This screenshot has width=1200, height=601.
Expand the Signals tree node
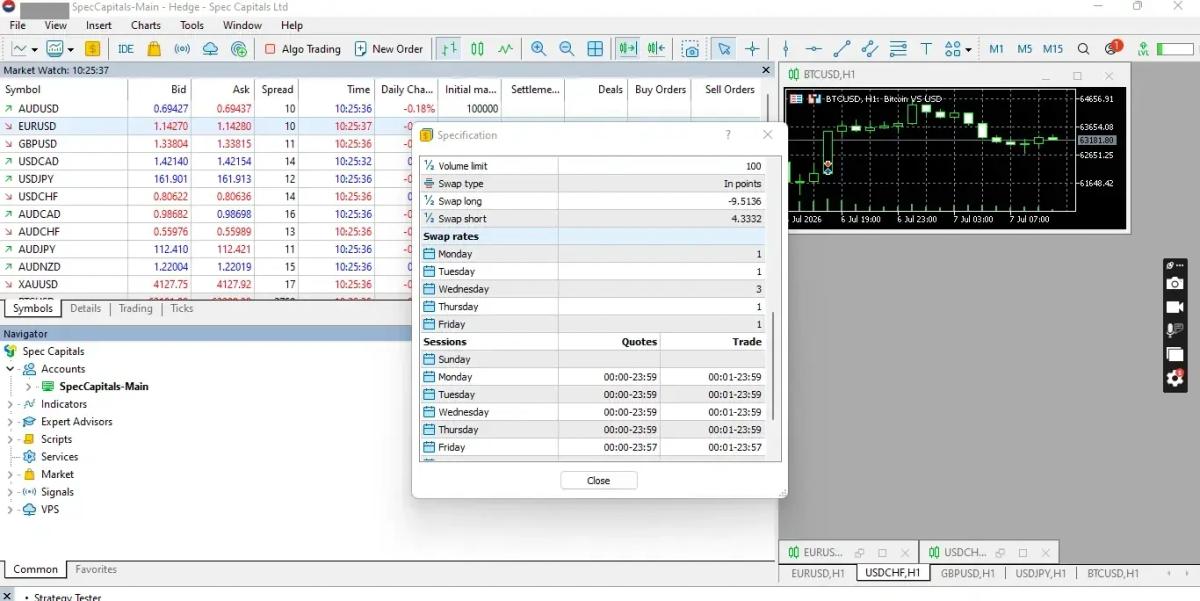coord(11,492)
